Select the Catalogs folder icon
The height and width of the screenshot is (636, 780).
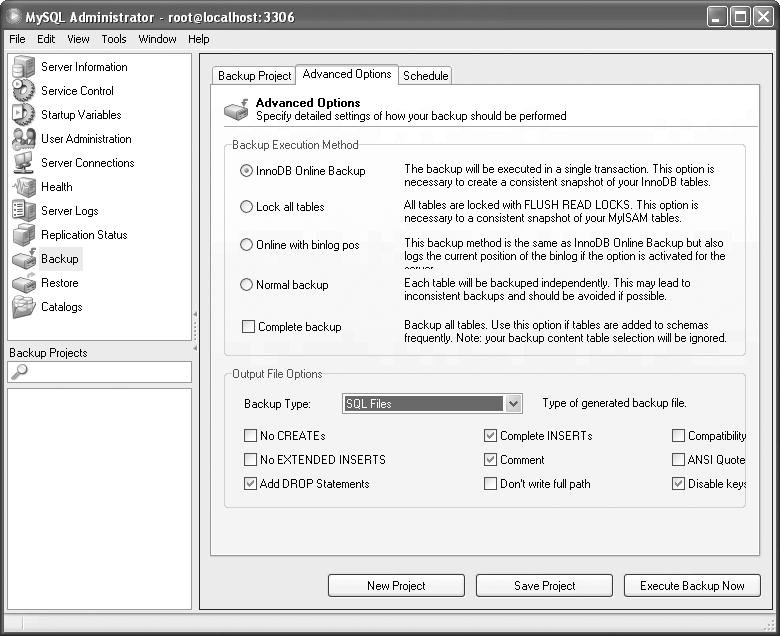coord(23,307)
